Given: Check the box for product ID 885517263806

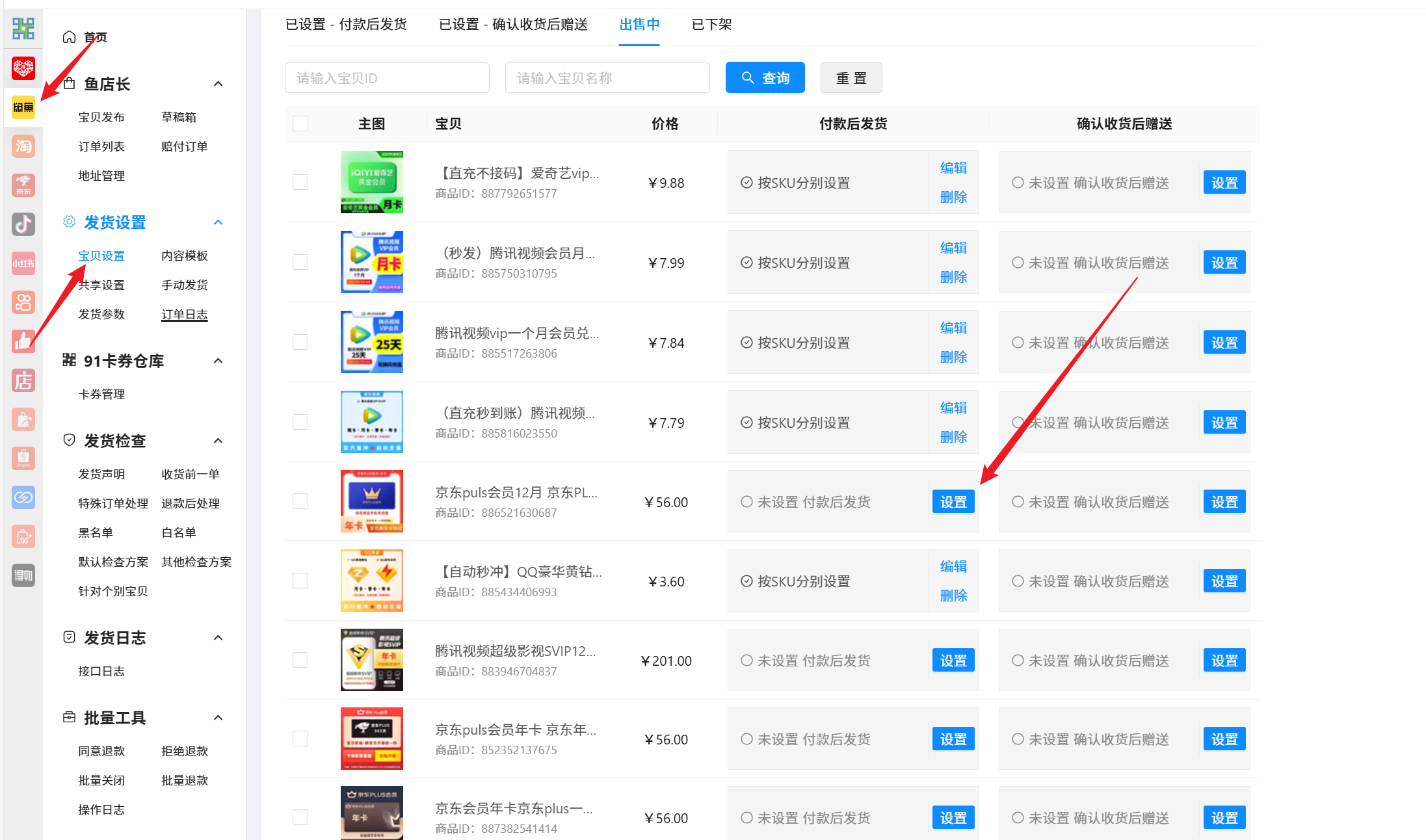Looking at the screenshot, I should [x=300, y=342].
